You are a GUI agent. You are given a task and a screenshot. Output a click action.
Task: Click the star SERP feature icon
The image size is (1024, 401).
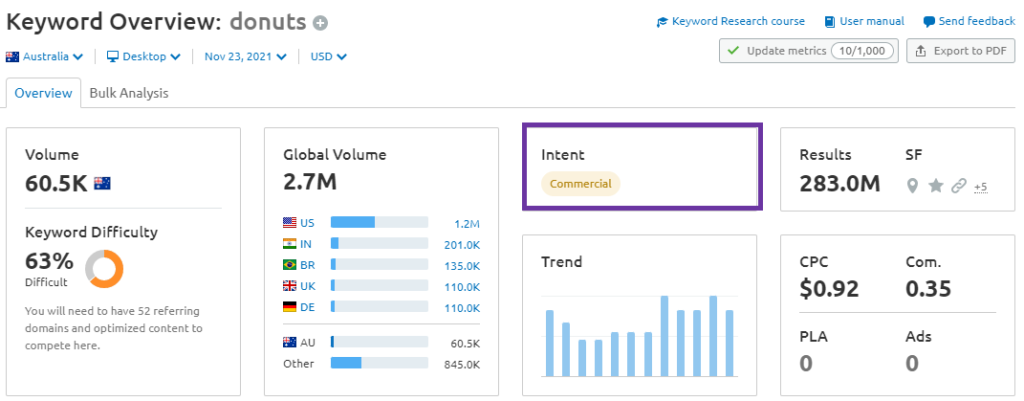[x=936, y=186]
